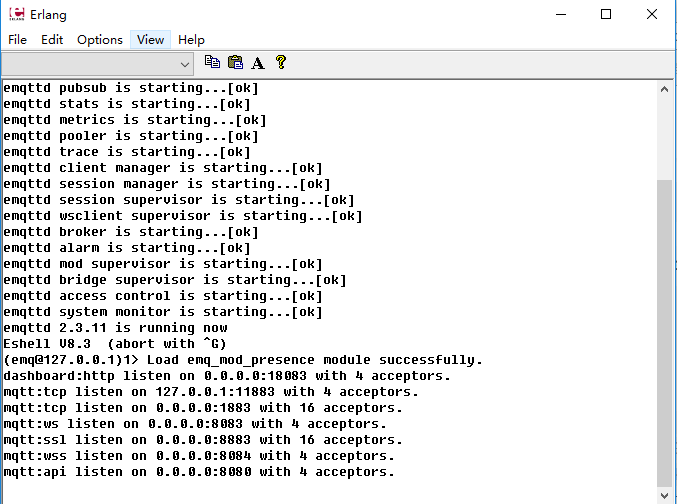Screen dimensions: 677x504
Task: Click the line 'emqttd metrics is starting...[ok]'
Action: [135, 120]
